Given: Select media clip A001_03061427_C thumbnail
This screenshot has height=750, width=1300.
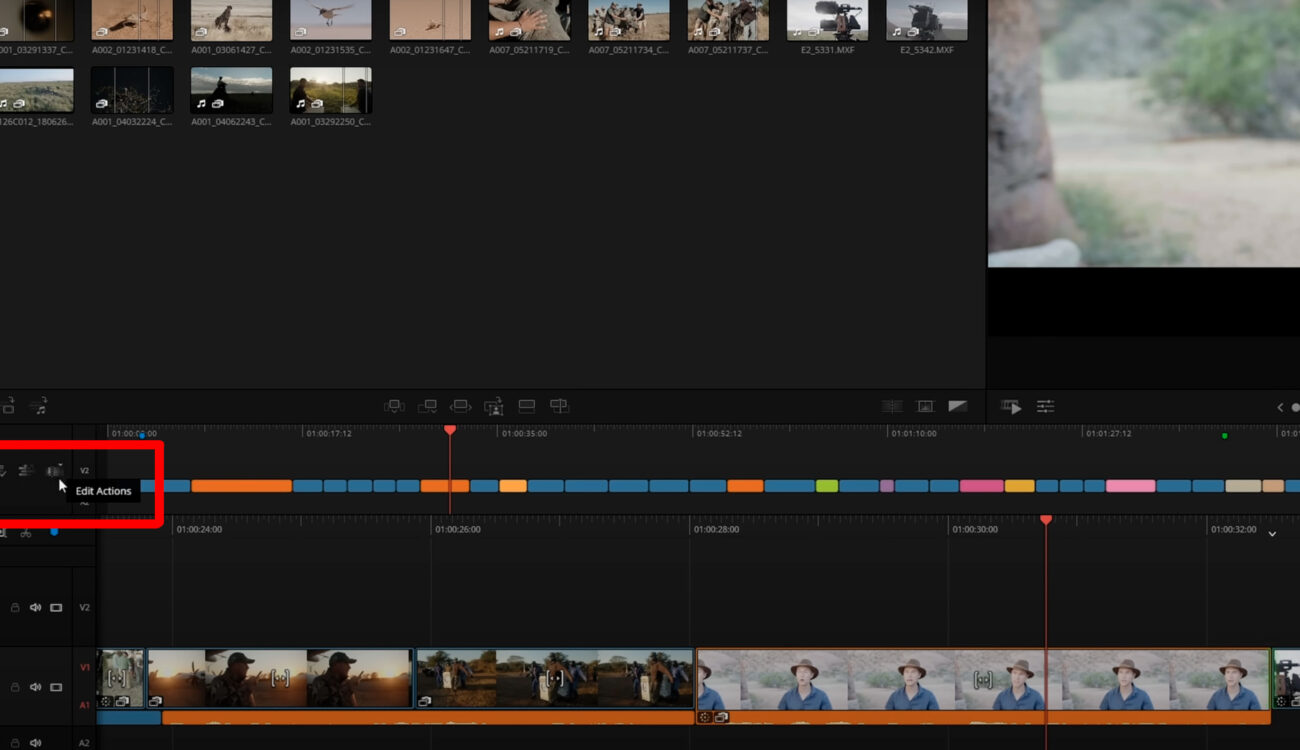Looking at the screenshot, I should [231, 20].
